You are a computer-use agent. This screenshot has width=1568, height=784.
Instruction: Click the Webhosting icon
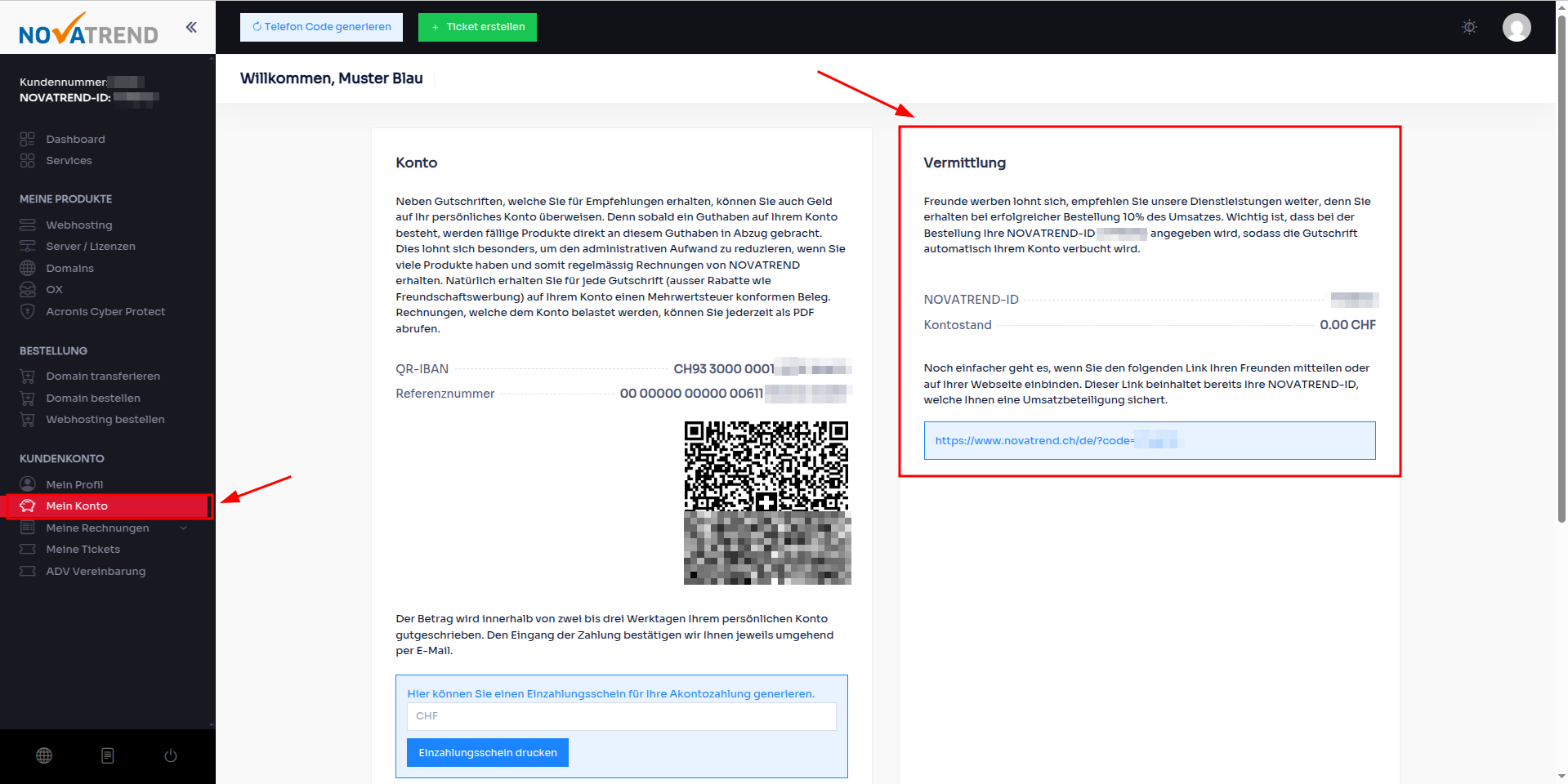(x=28, y=225)
